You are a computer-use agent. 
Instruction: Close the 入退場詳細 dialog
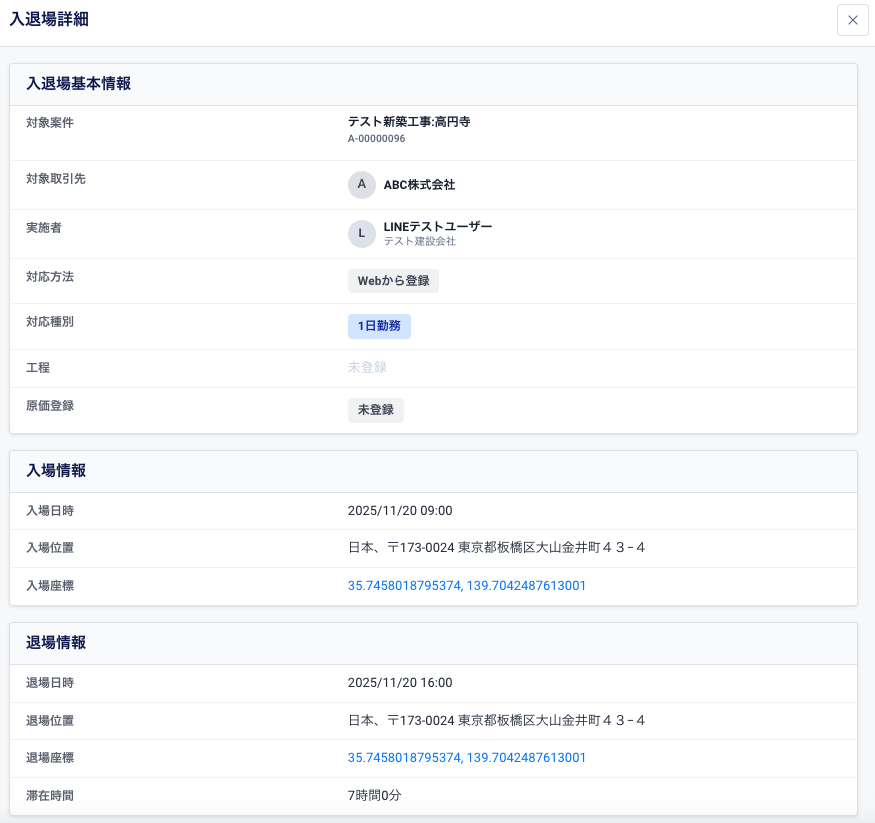852,20
